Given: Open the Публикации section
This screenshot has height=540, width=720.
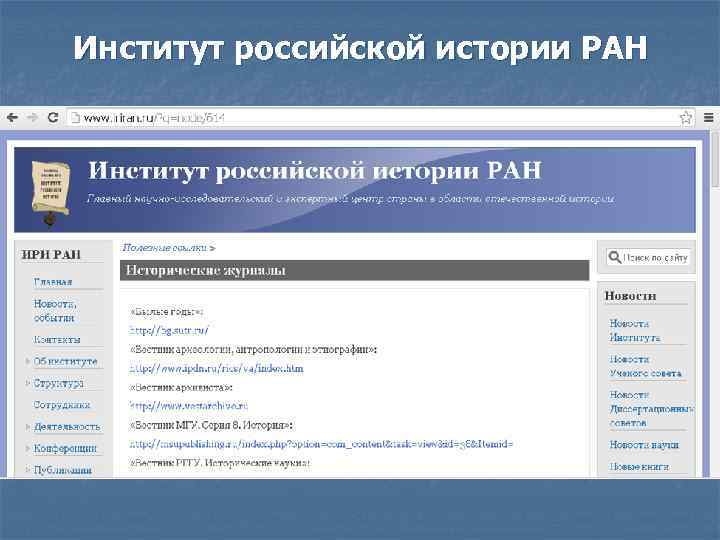Looking at the screenshot, I should click(x=63, y=470).
